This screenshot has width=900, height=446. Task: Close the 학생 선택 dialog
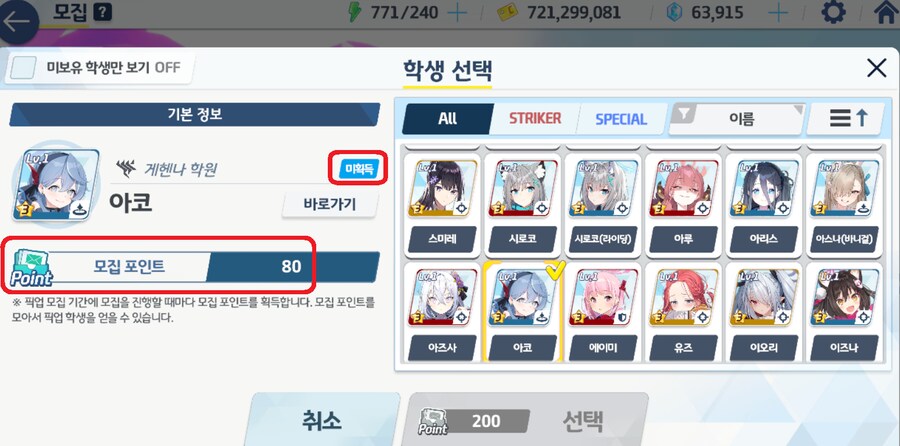click(876, 68)
